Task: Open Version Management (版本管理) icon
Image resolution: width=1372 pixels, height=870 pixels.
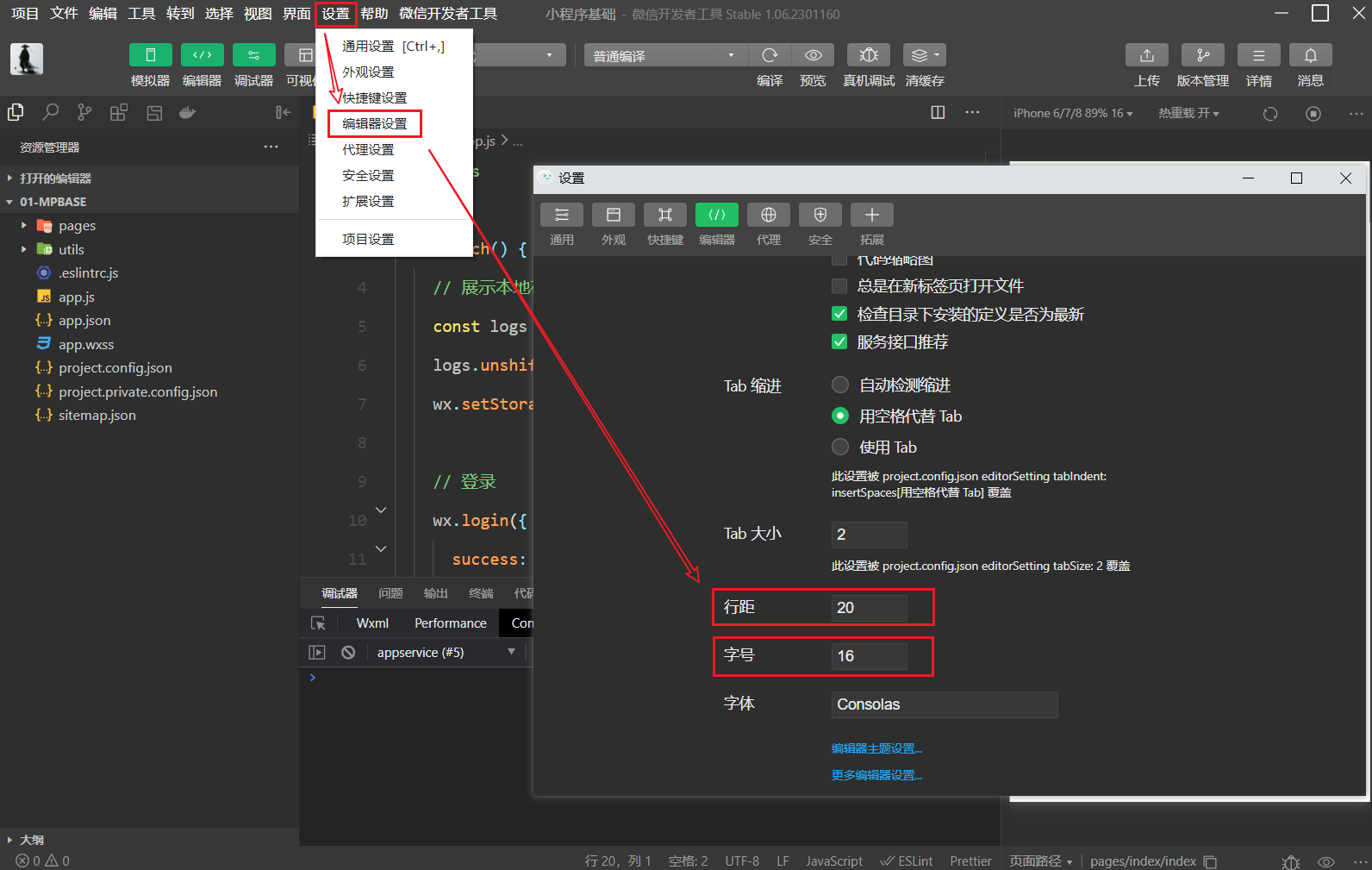Action: tap(1202, 55)
